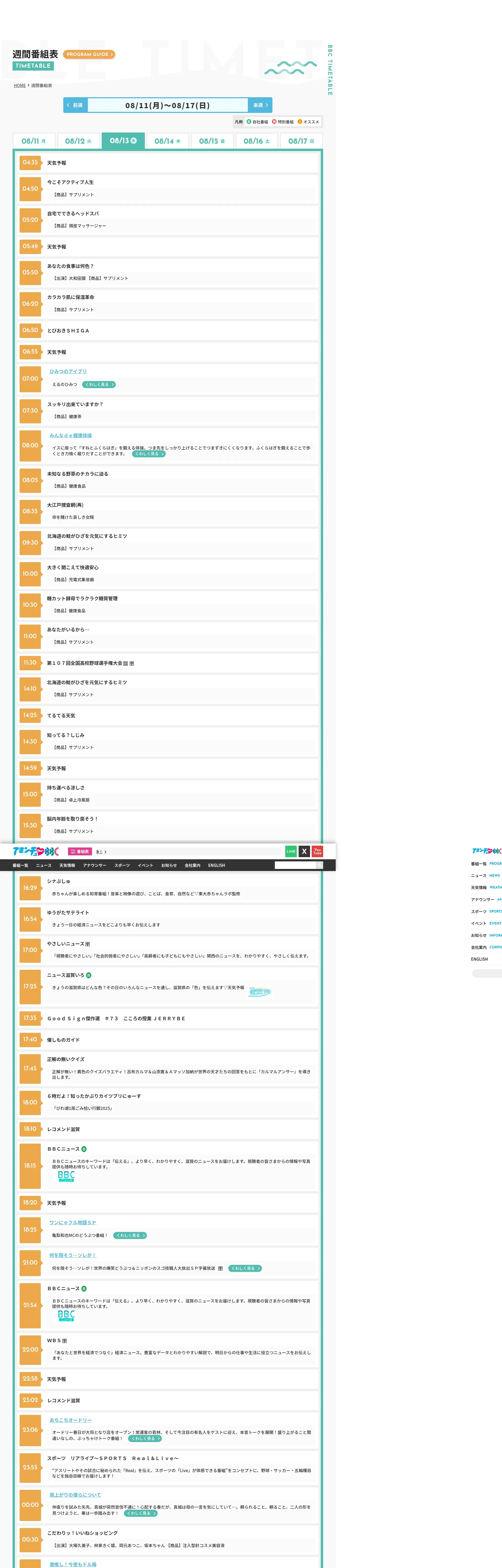
Task: Click the アミンチュ BBC header logo
Action: pos(35,852)
